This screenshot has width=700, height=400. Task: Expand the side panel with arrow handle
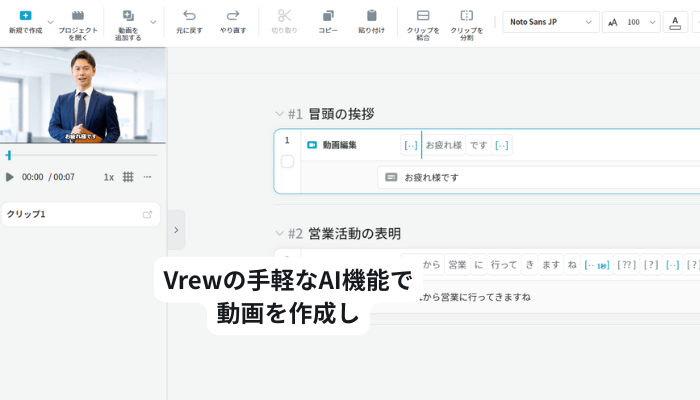point(176,230)
